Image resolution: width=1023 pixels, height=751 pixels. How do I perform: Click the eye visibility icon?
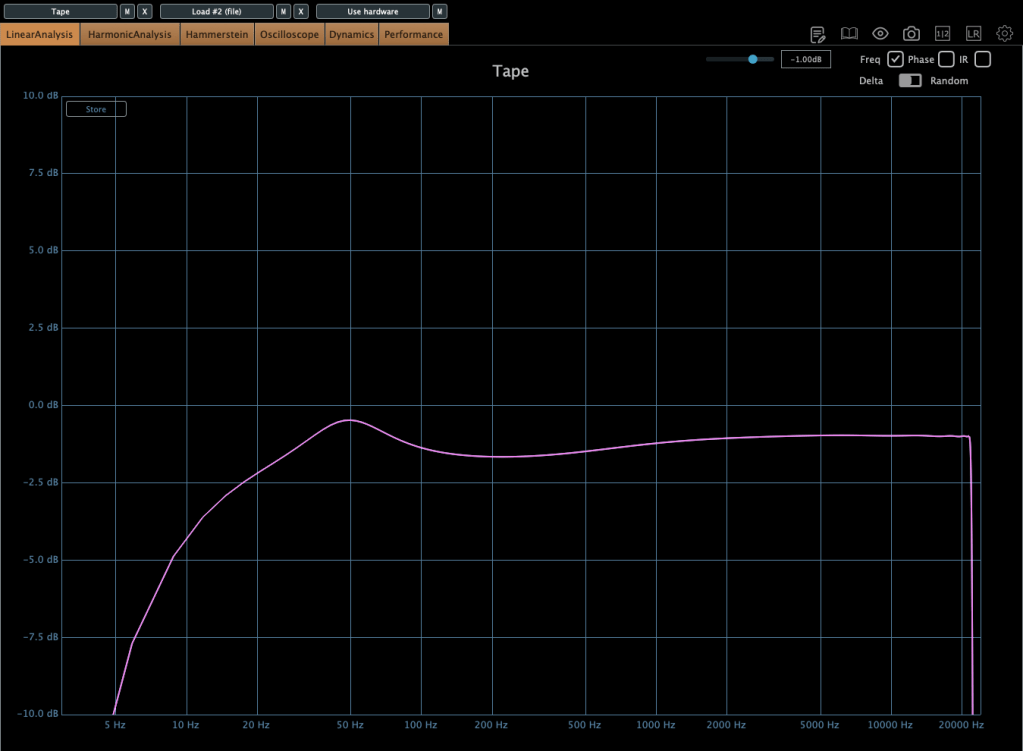click(880, 34)
